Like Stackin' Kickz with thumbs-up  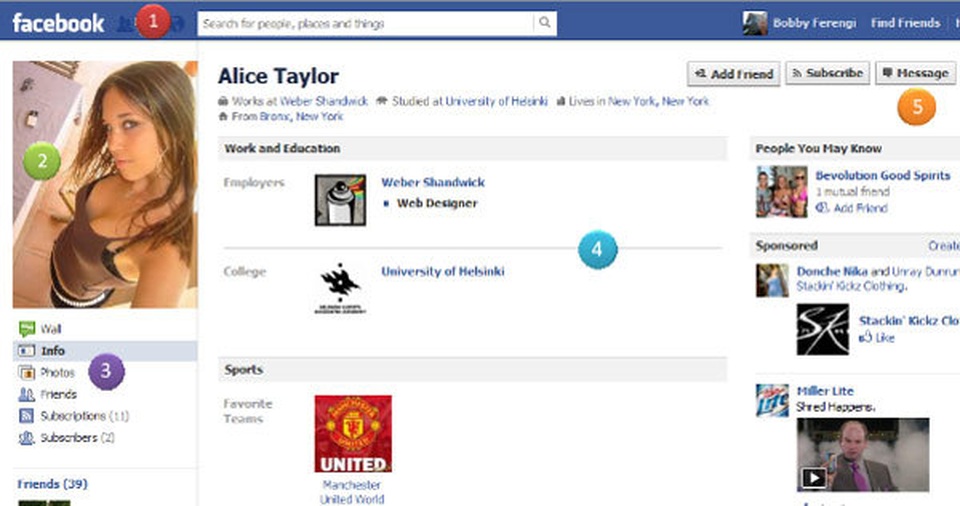point(876,338)
